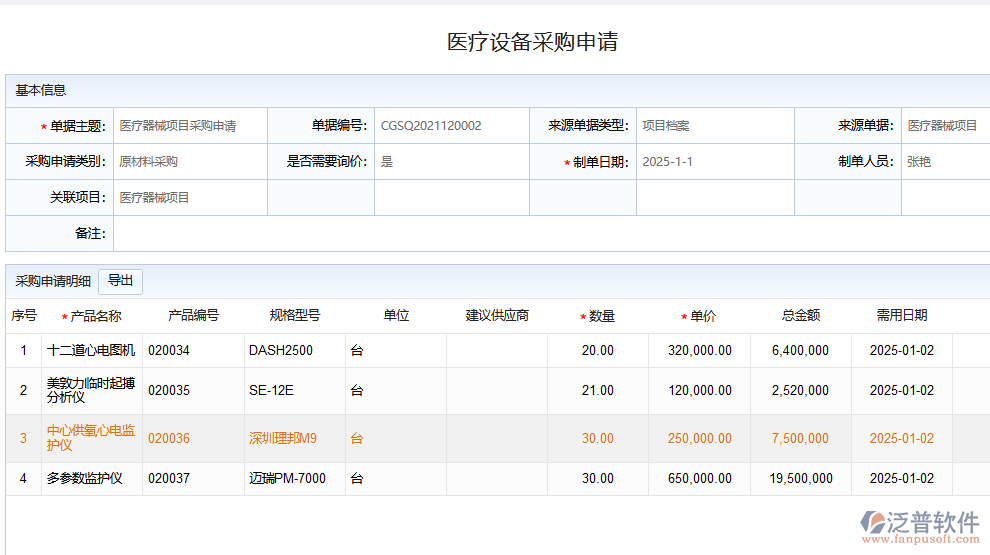Image resolution: width=990 pixels, height=555 pixels.
Task: Click the 导出 export button
Action: (x=120, y=281)
